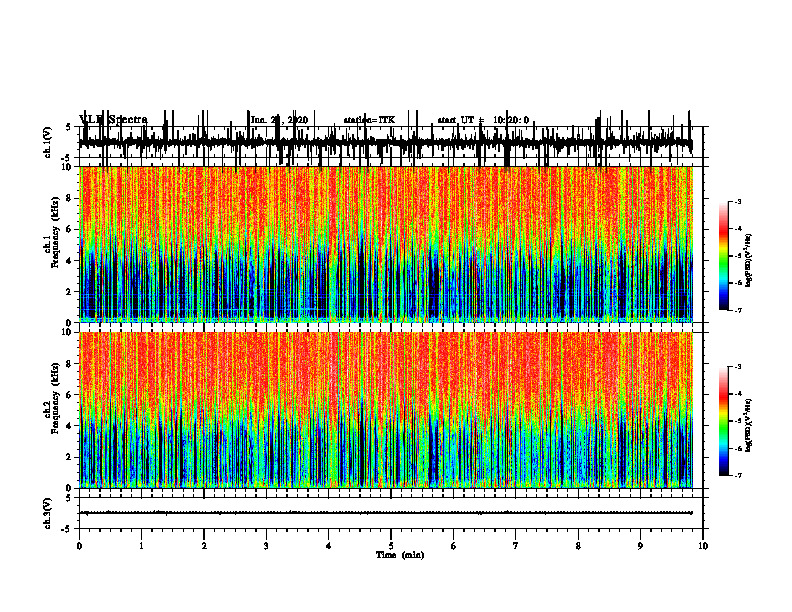Click the flat ch.3 waveform trace
Image resolution: width=792 pixels, height=612 pixels.
(x=385, y=513)
